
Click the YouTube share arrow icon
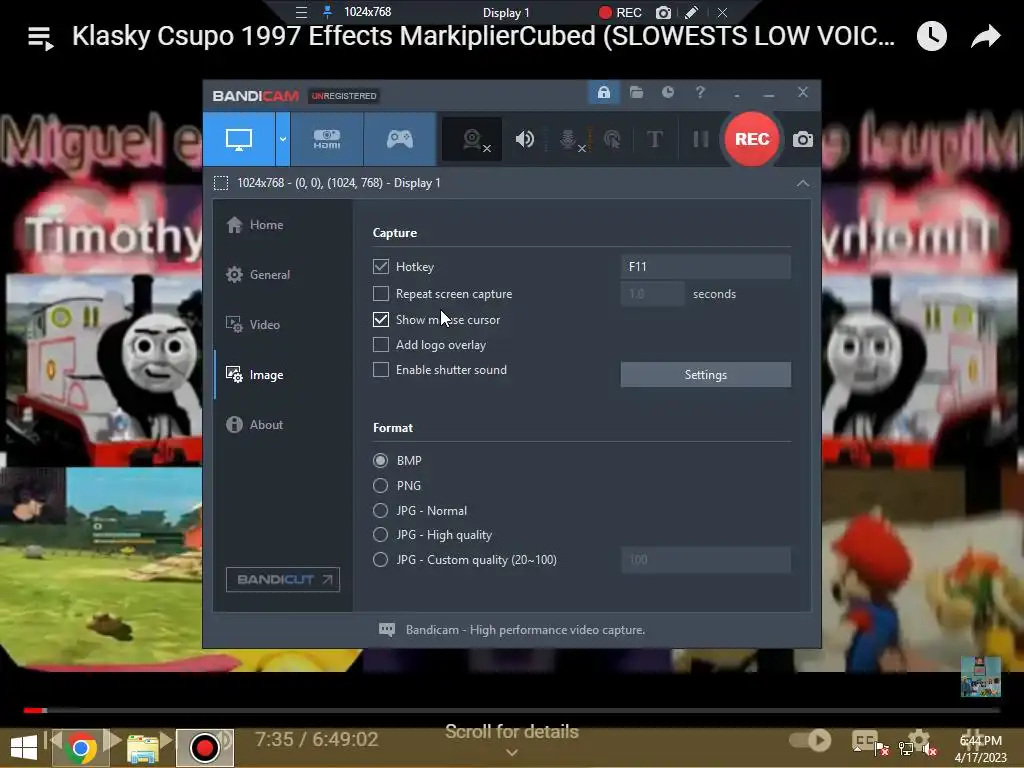(x=985, y=36)
